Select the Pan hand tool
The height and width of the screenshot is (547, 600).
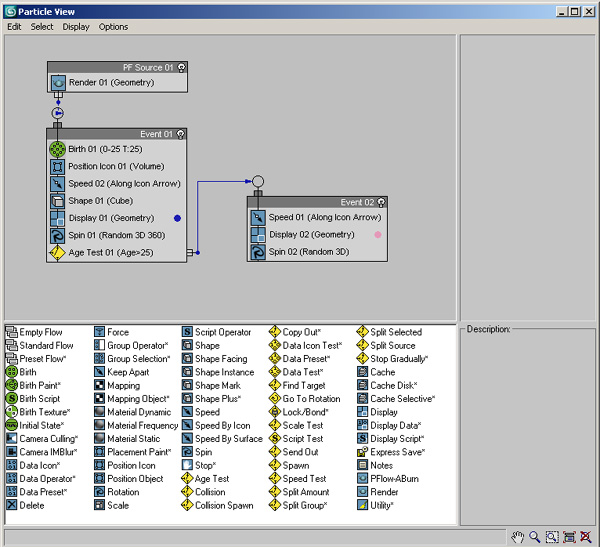coord(518,537)
